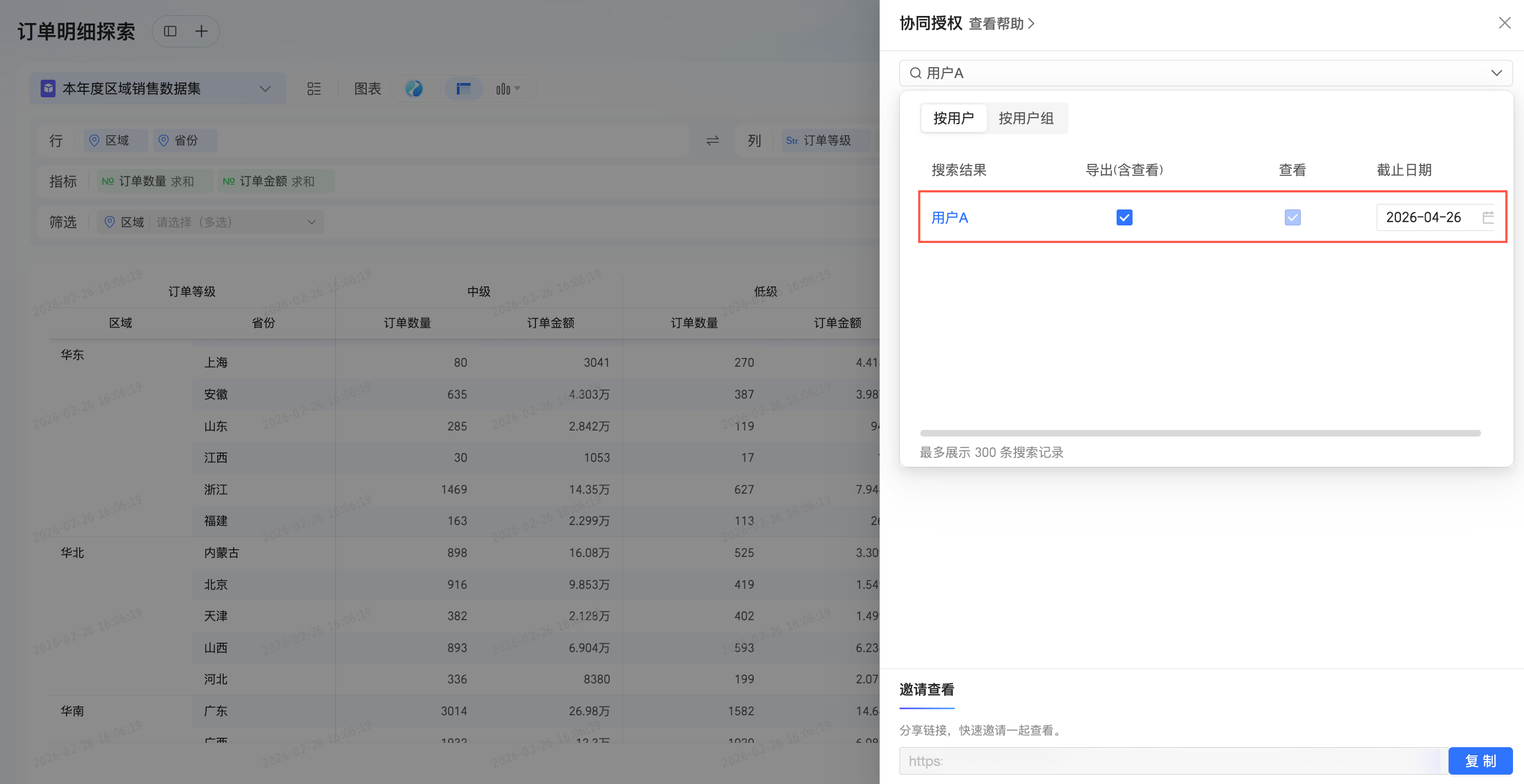Expand the 本年度区域销售数据集 dataset dropdown
Screen dimensions: 1524x784
point(265,89)
